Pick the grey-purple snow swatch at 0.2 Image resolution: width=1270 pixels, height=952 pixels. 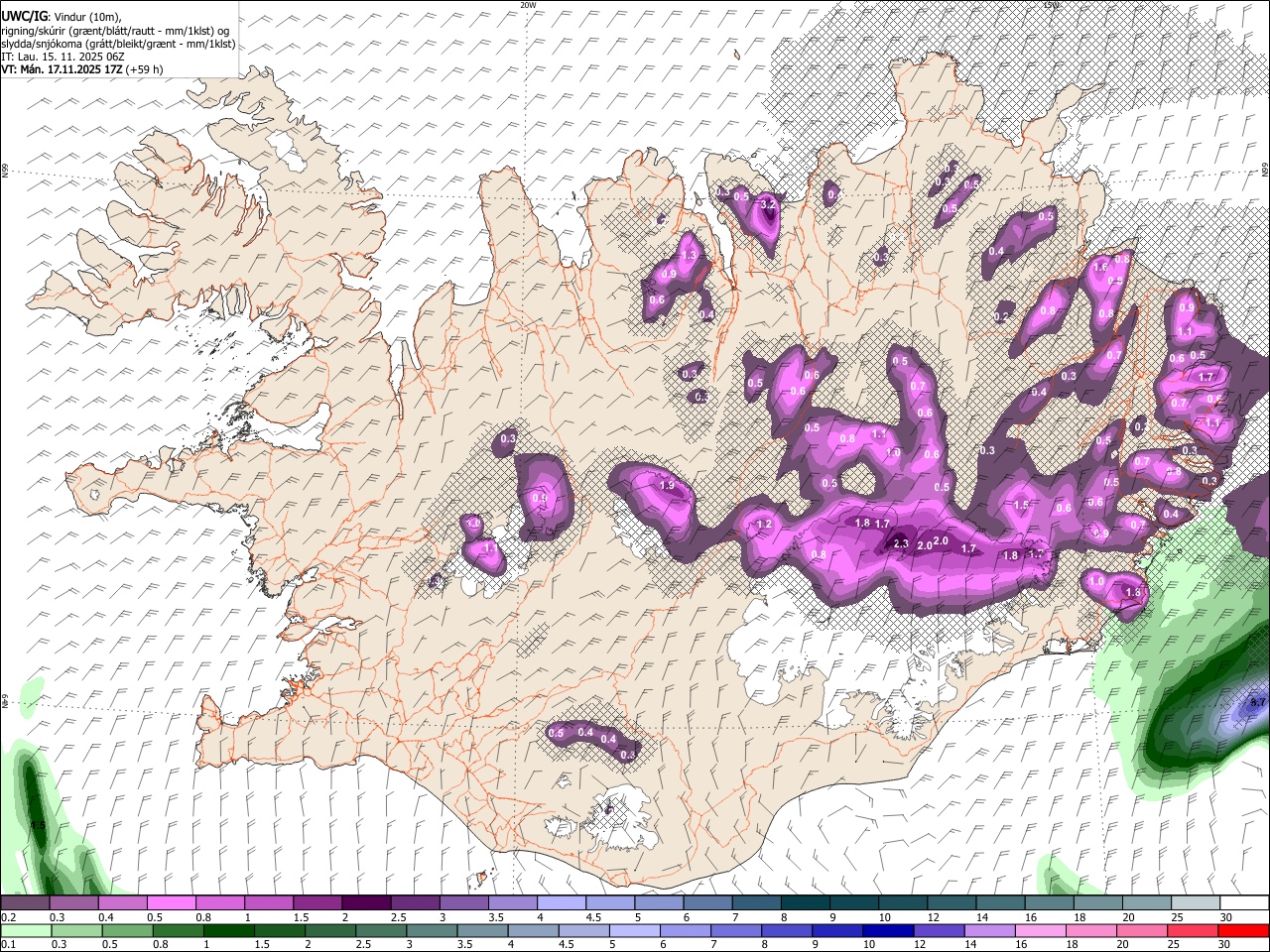(x=25, y=903)
